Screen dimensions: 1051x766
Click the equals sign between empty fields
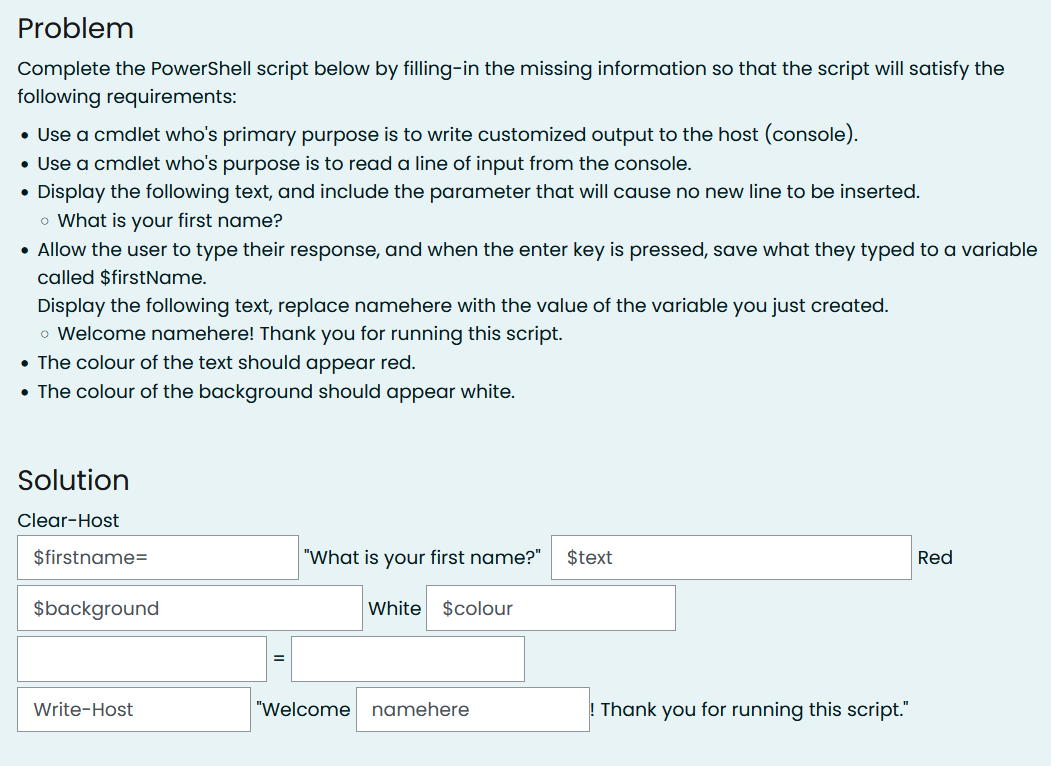[x=279, y=659]
